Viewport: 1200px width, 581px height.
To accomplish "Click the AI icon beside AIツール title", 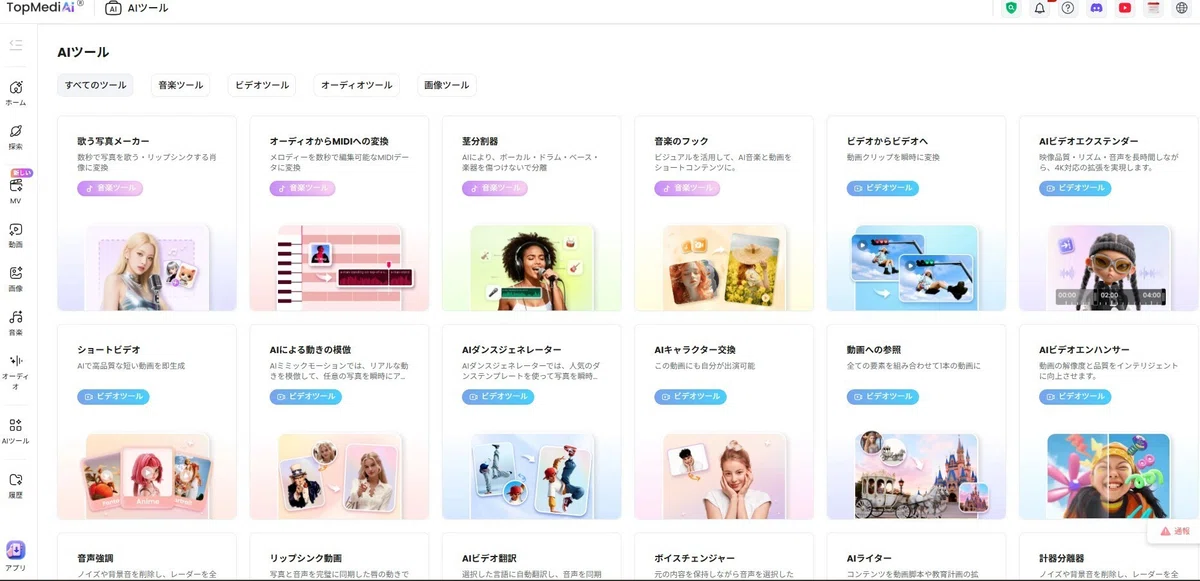I will click(x=113, y=8).
